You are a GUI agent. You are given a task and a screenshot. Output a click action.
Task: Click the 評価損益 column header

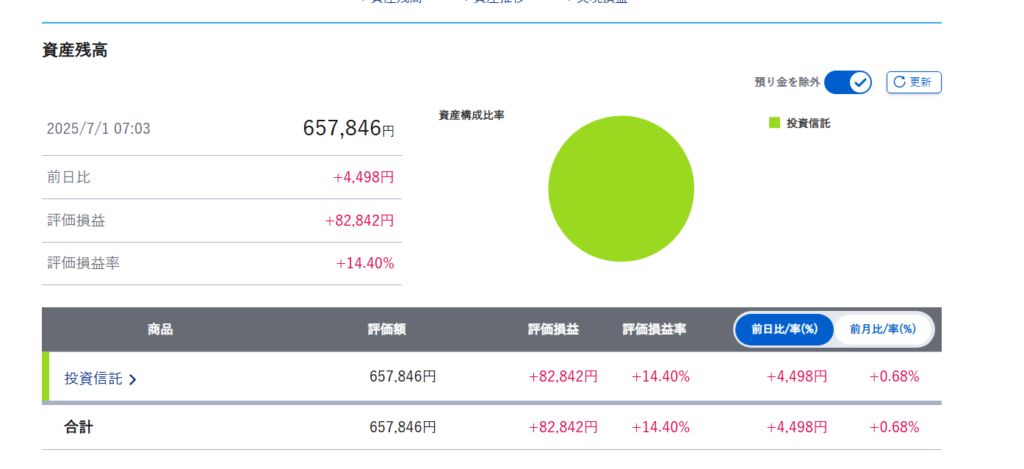tap(553, 329)
